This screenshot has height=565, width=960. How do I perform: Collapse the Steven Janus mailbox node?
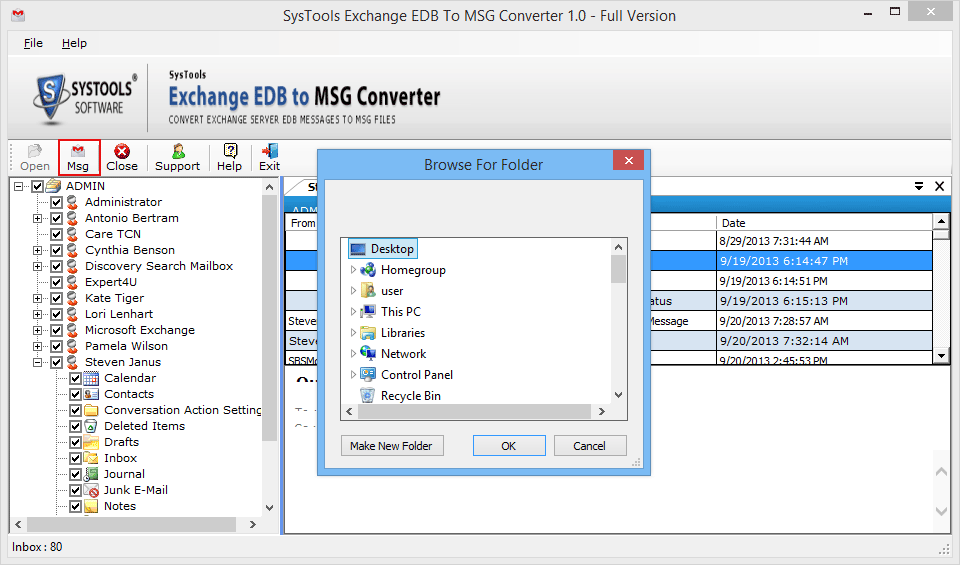click(37, 362)
